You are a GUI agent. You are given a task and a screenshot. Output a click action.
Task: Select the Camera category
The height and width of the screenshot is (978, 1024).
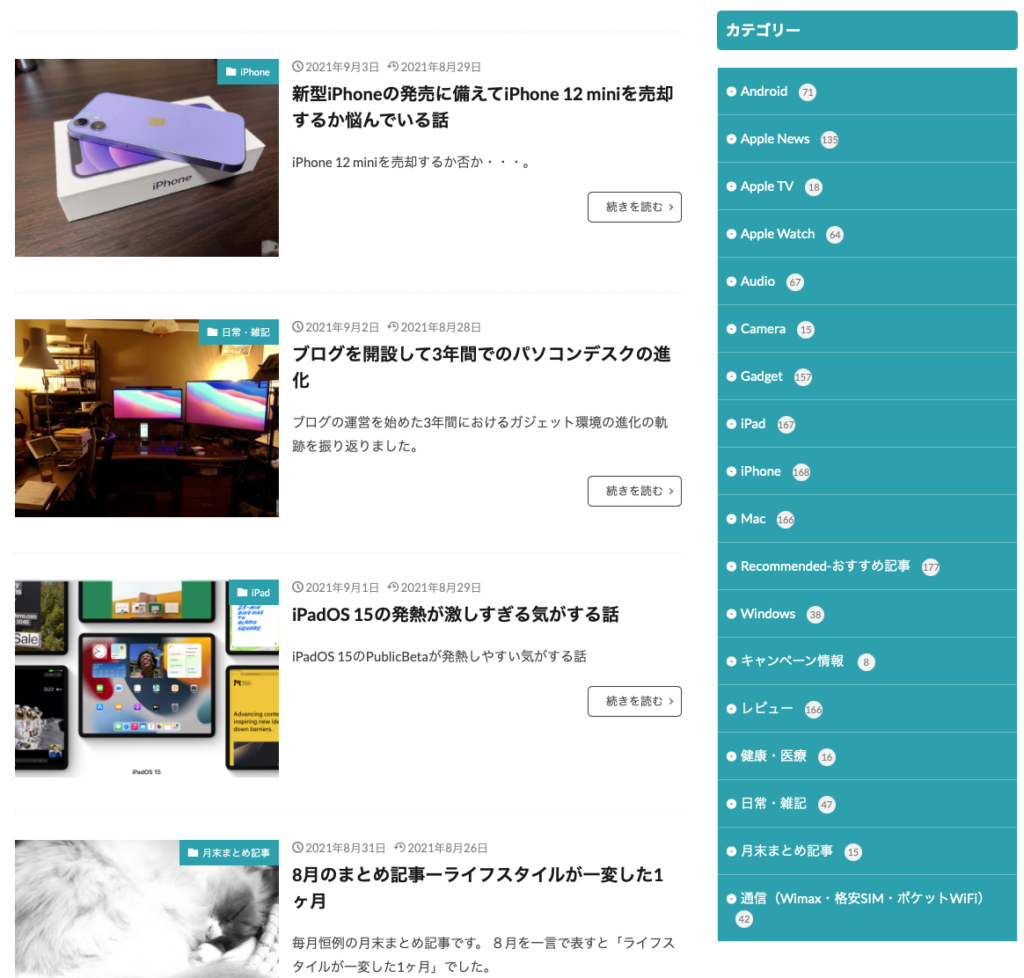click(867, 329)
